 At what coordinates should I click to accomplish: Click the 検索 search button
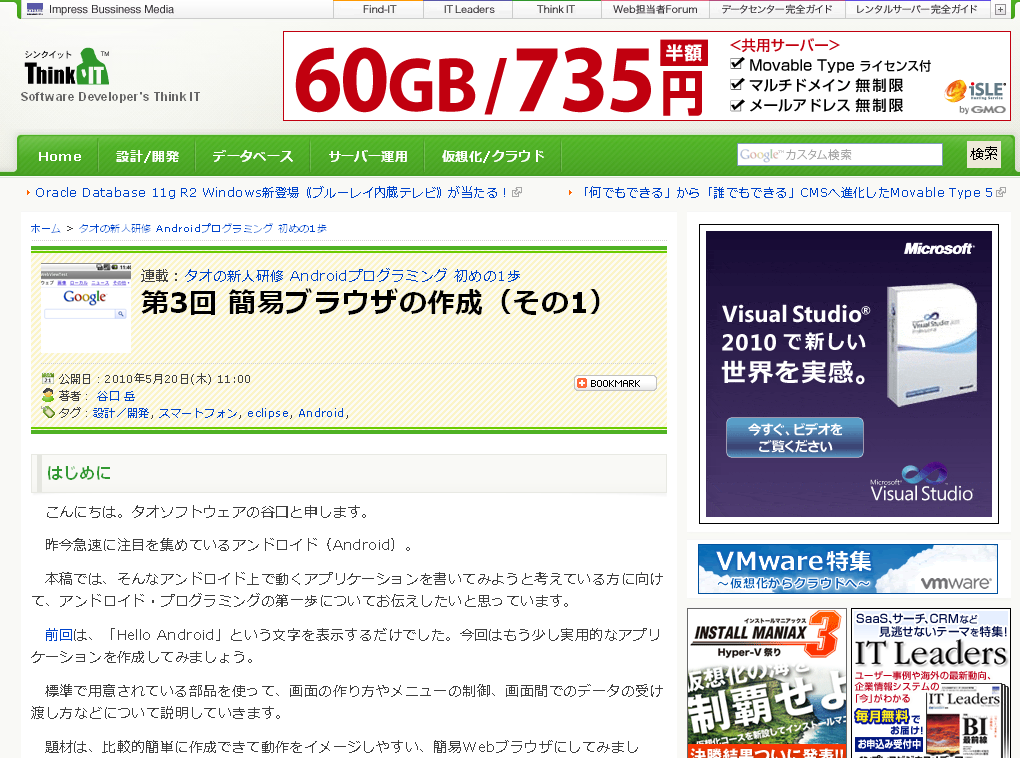click(x=984, y=154)
